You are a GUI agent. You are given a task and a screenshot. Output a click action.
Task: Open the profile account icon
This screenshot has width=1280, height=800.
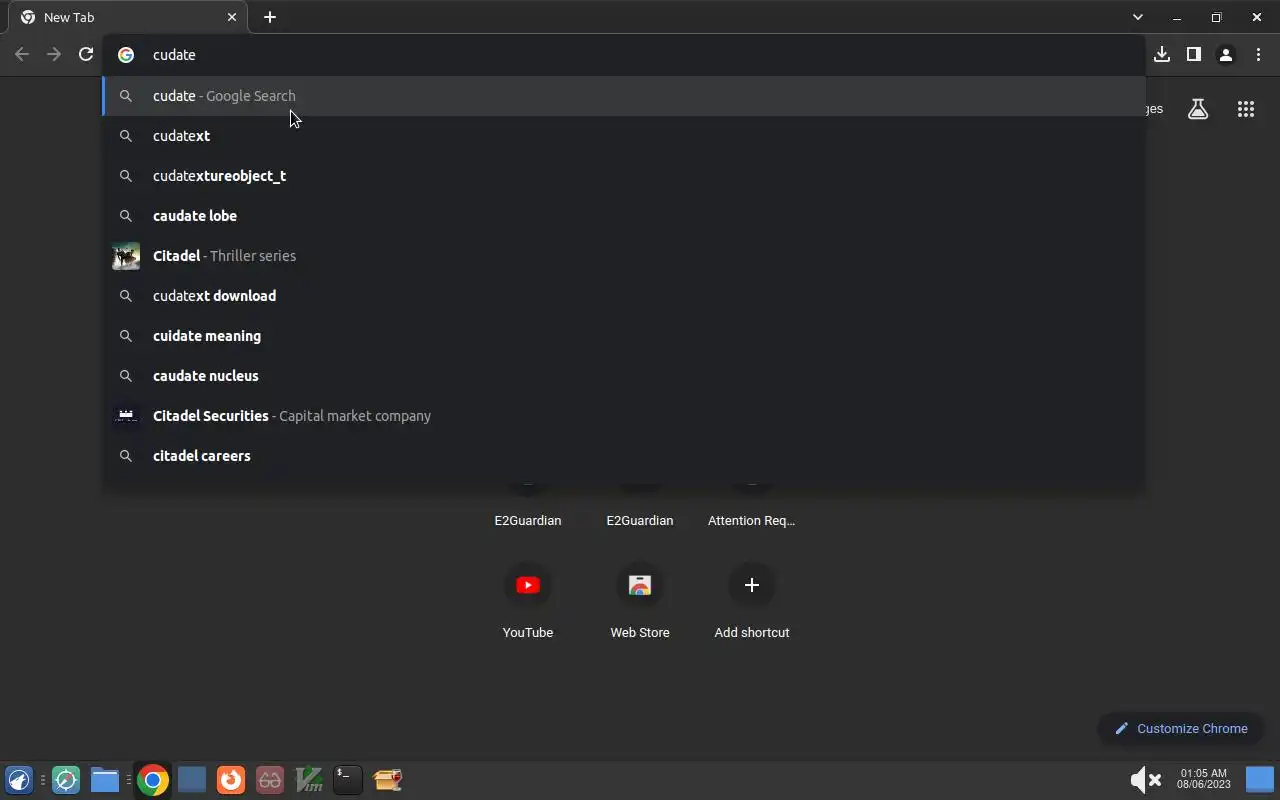[1225, 55]
